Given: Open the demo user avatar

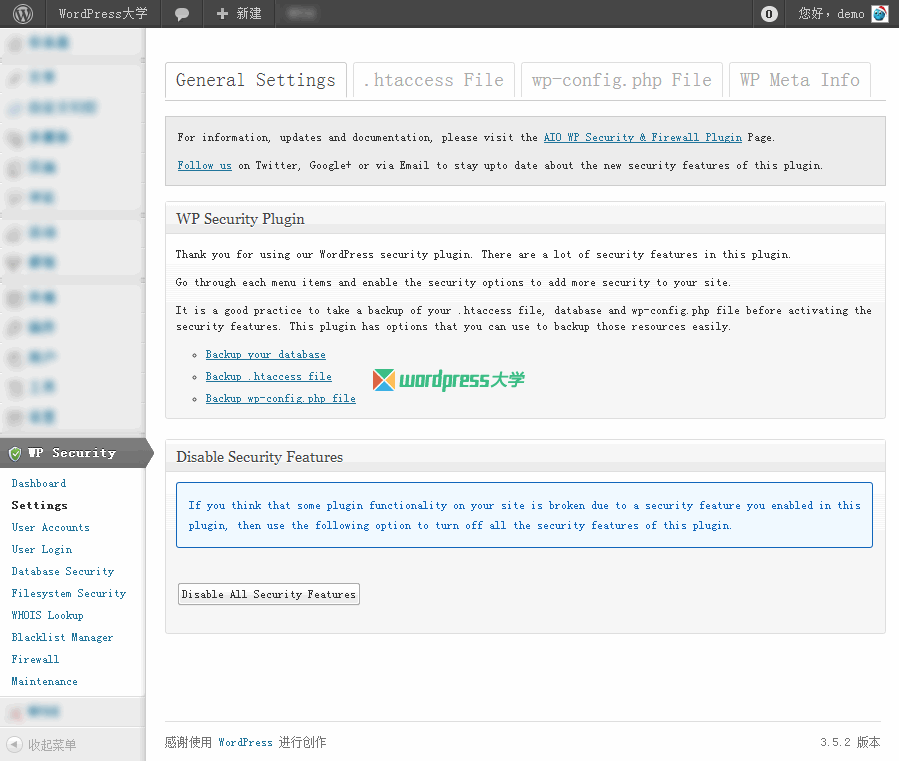Looking at the screenshot, I should point(880,14).
